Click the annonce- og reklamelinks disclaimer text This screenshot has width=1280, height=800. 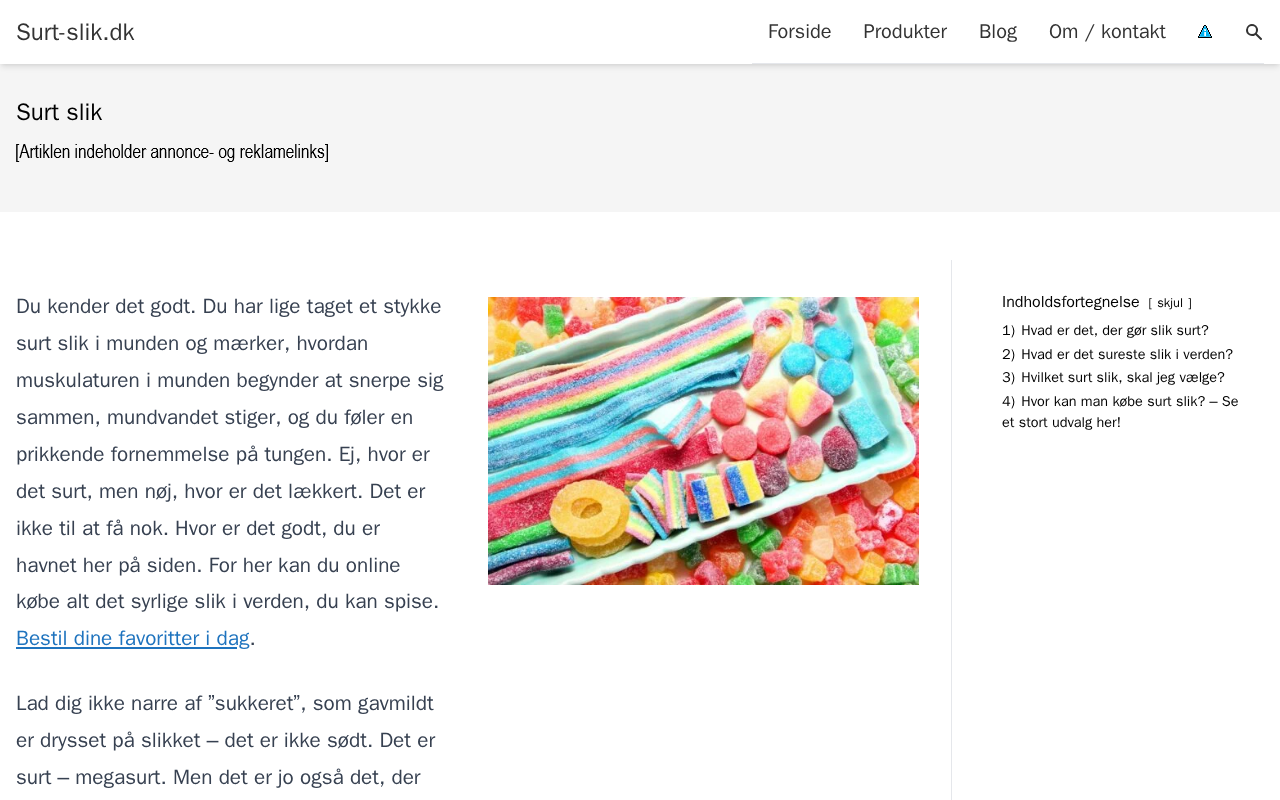(x=172, y=152)
